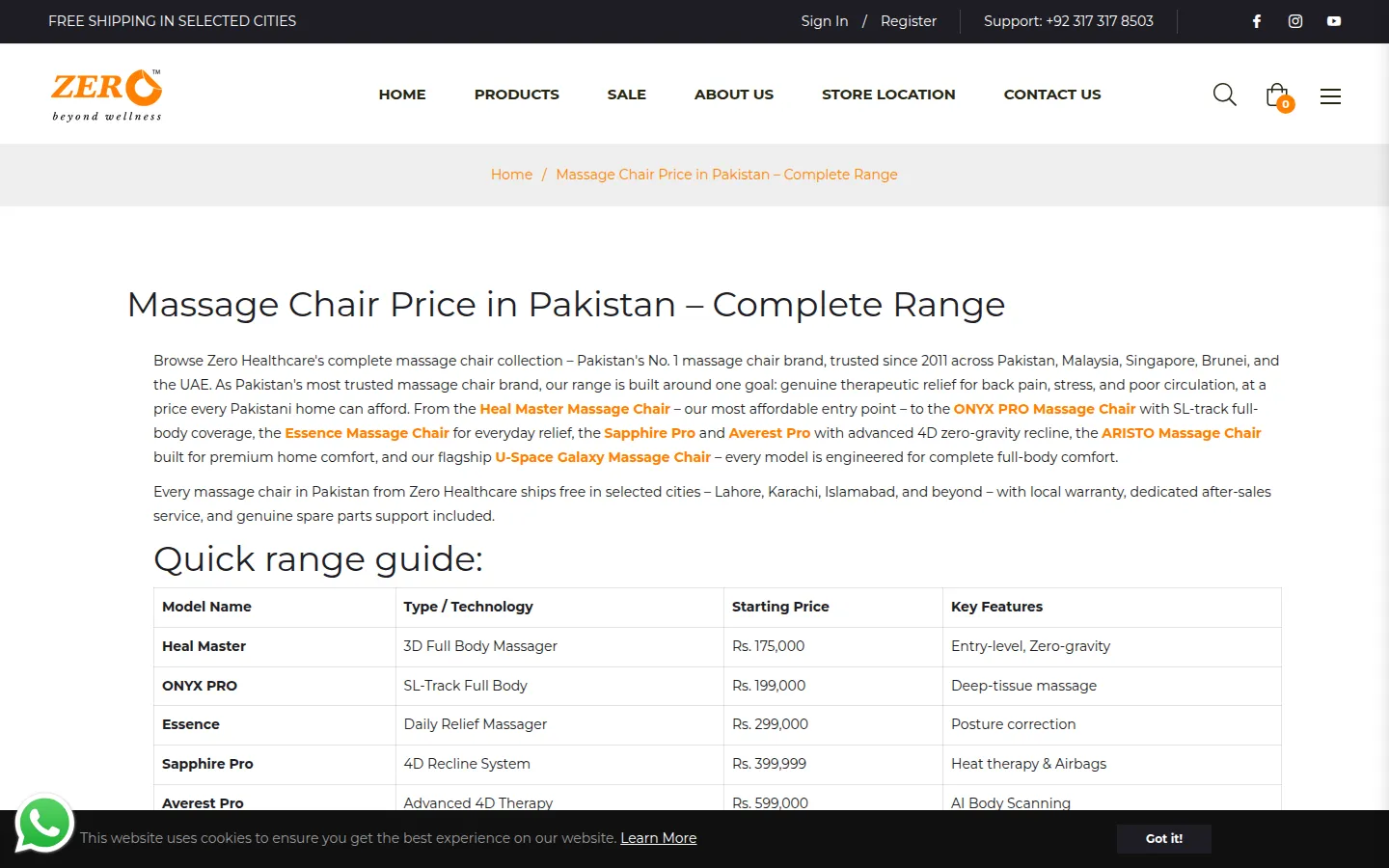The width and height of the screenshot is (1389, 868).
Task: Click the Register link
Action: tap(909, 21)
